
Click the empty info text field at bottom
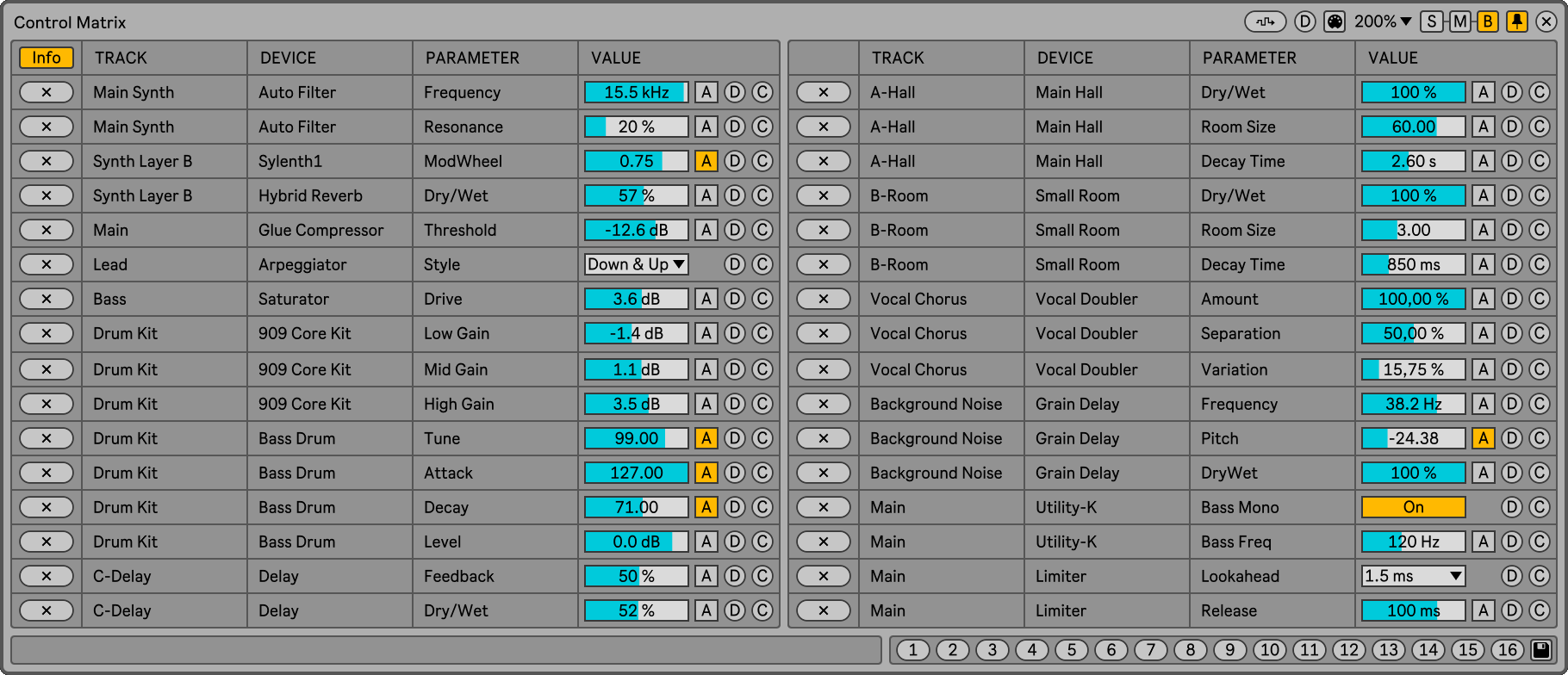446,650
